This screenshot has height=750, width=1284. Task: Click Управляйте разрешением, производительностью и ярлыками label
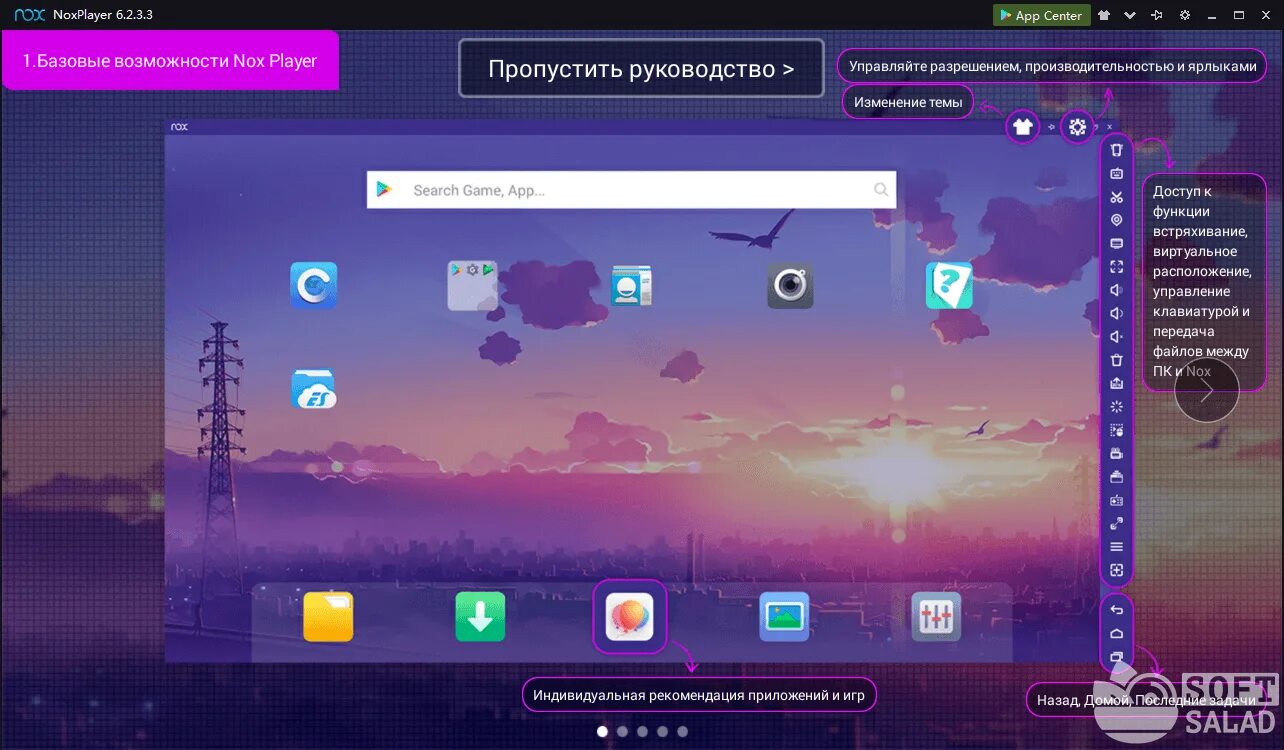pyautogui.click(x=1052, y=66)
